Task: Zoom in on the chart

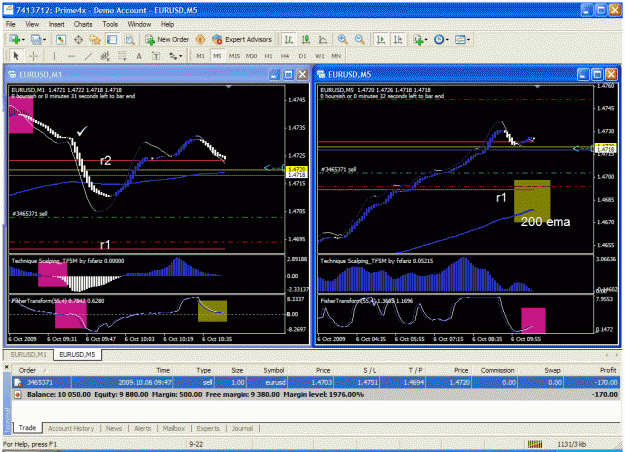Action: click(x=342, y=39)
